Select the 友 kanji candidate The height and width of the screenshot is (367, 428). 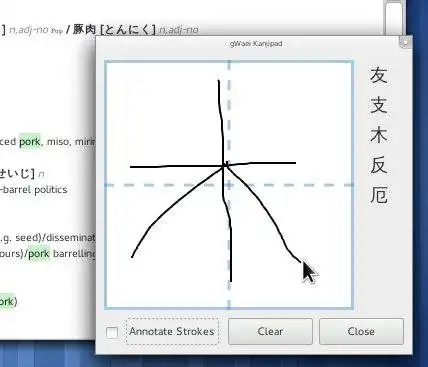pyautogui.click(x=379, y=75)
